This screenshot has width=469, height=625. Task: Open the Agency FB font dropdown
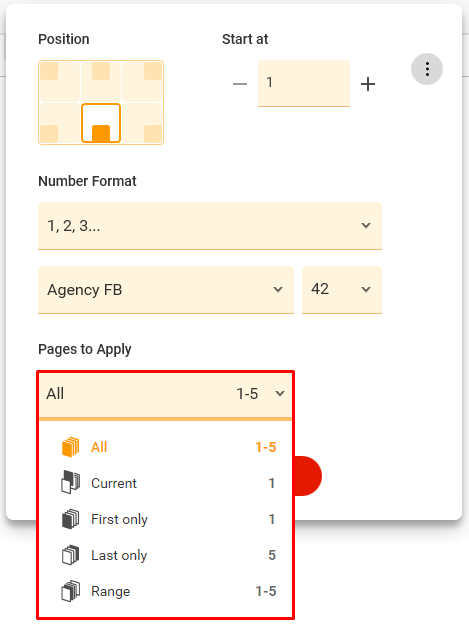coord(166,290)
